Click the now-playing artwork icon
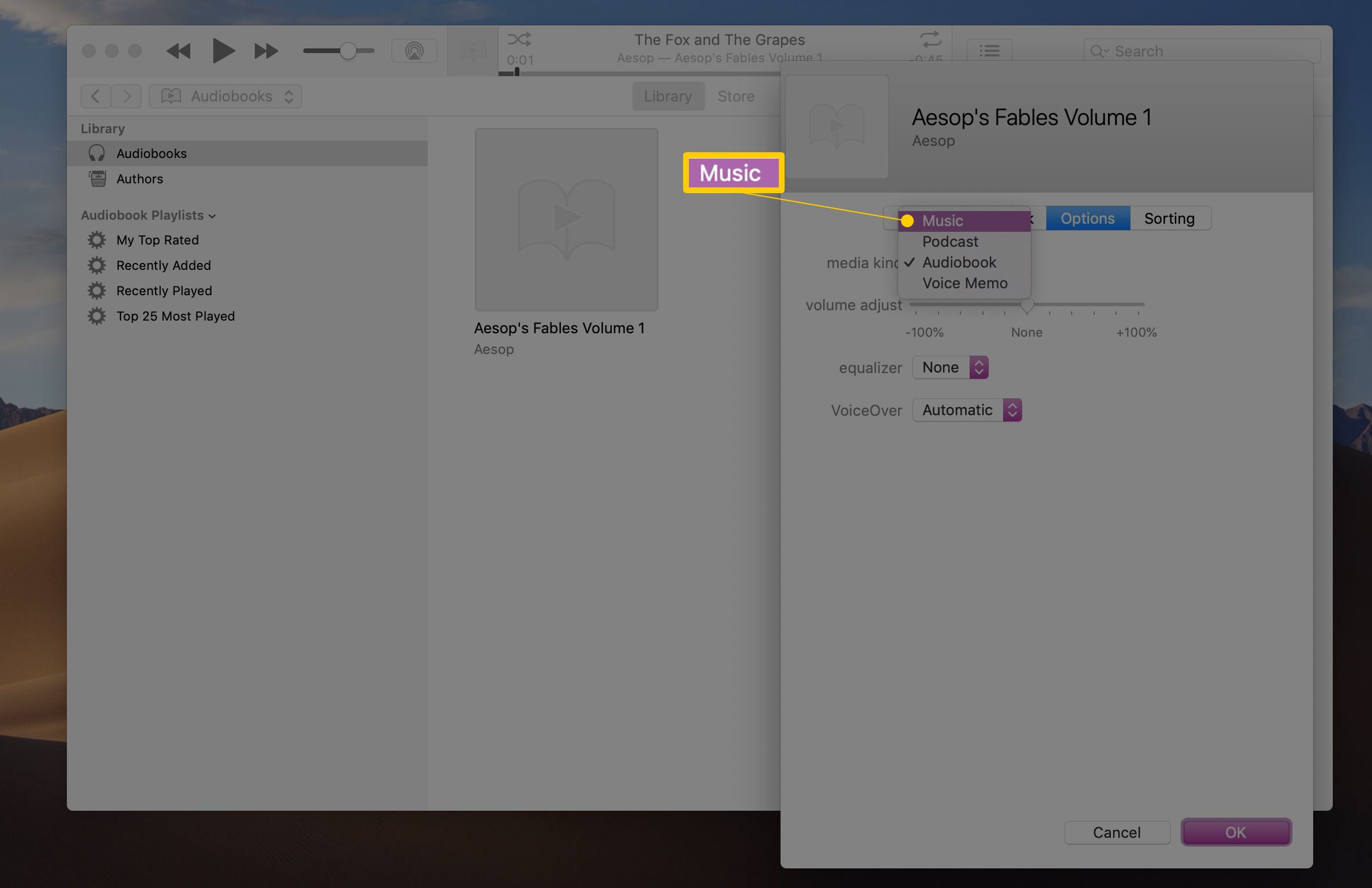 click(x=473, y=51)
